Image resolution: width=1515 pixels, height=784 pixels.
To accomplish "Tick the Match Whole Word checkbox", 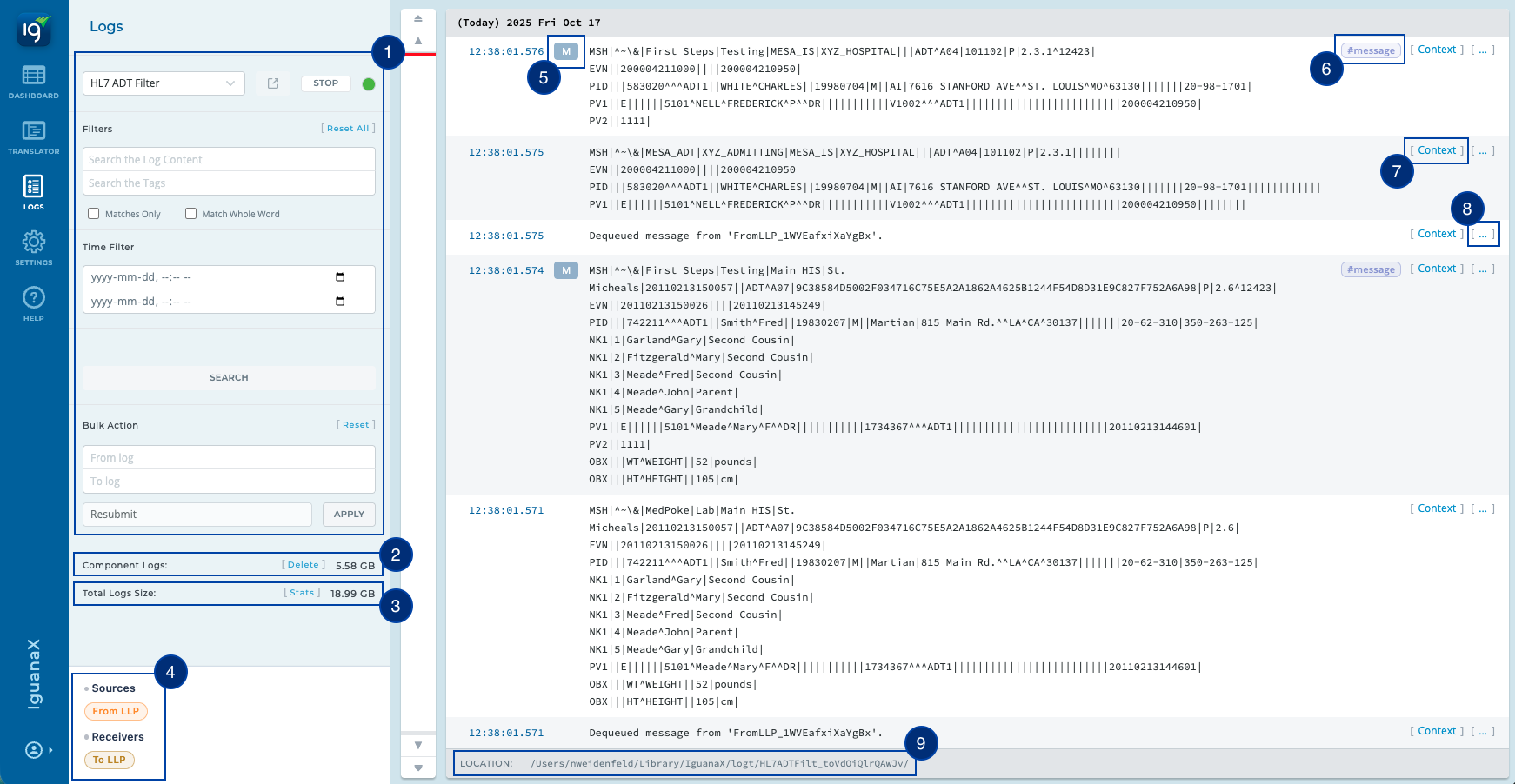I will click(190, 214).
